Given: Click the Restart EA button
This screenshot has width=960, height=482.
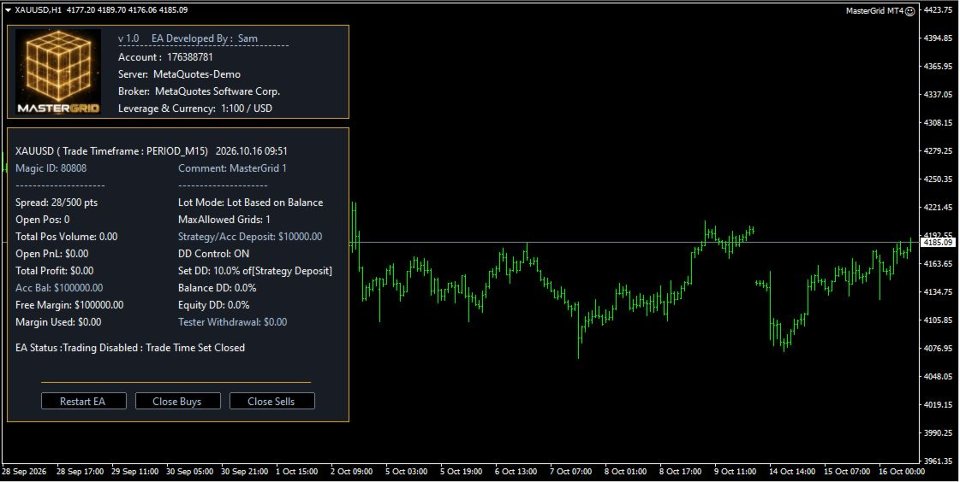Looking at the screenshot, I should pos(83,401).
